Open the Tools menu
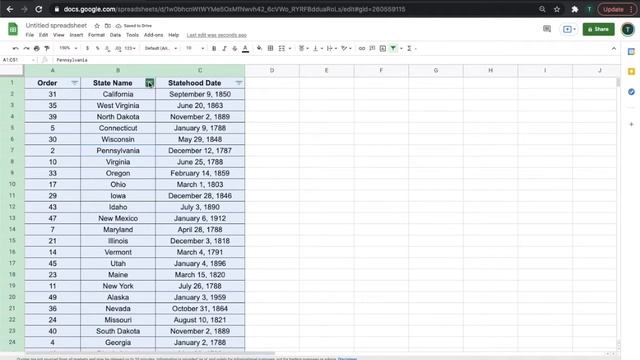640x360 pixels. tap(132, 35)
